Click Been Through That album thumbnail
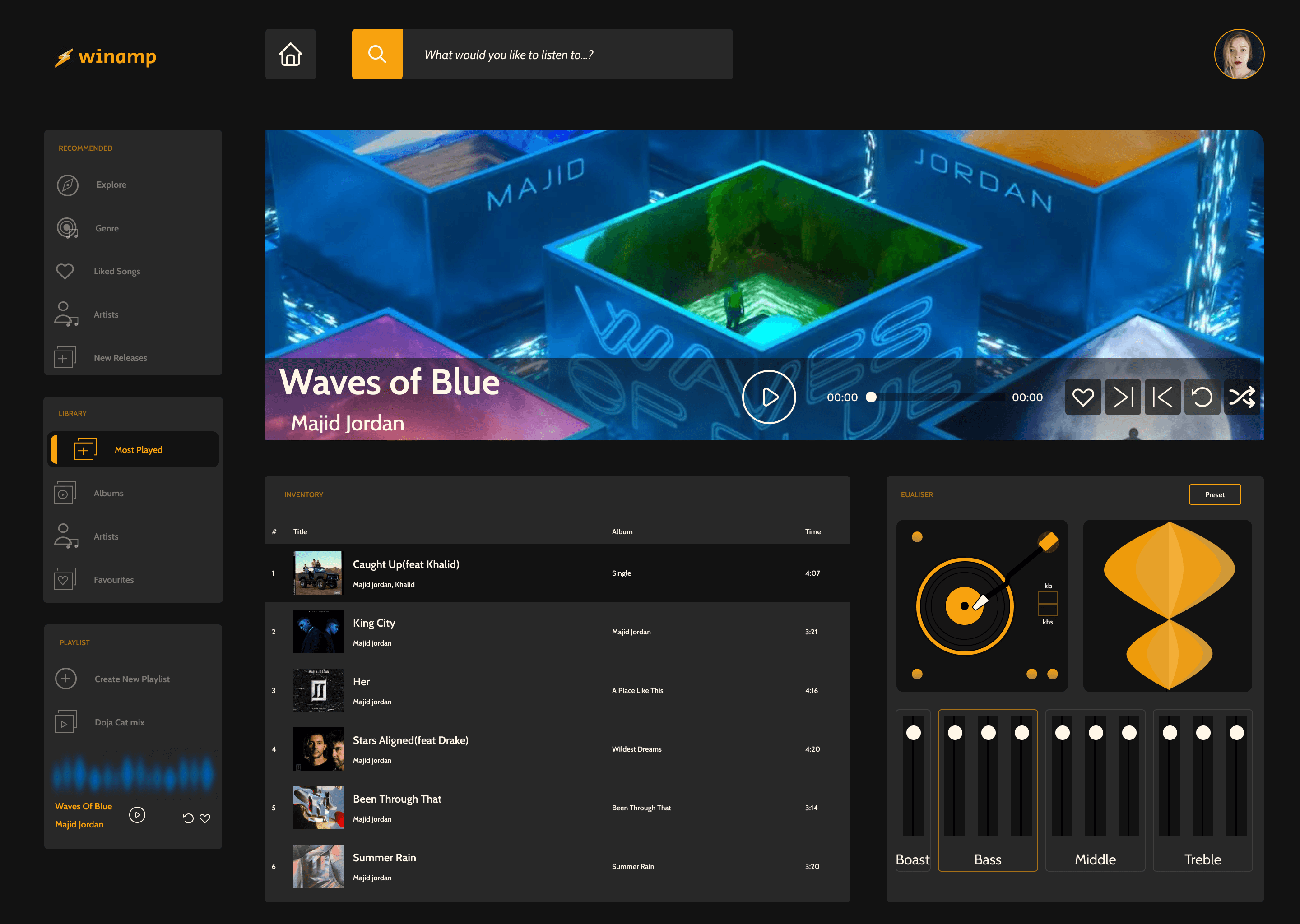 (x=318, y=807)
